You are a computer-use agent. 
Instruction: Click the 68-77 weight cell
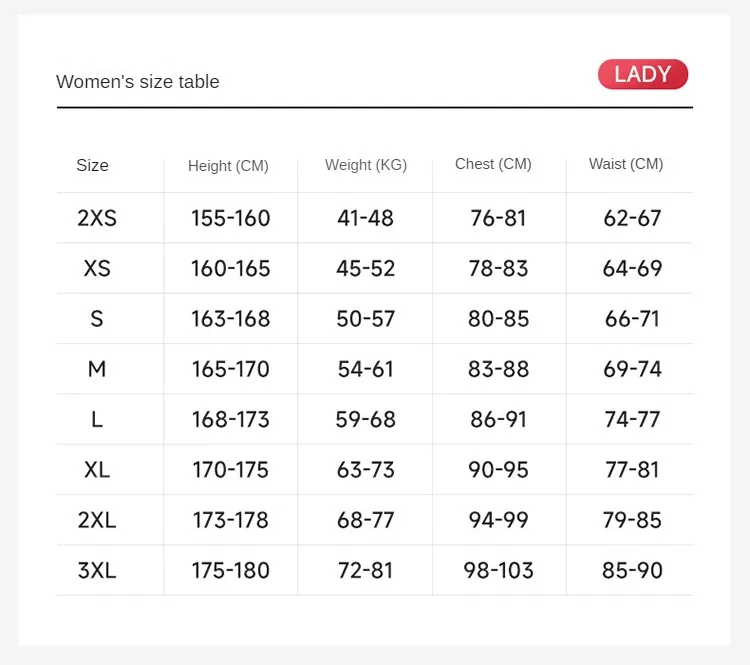(366, 520)
